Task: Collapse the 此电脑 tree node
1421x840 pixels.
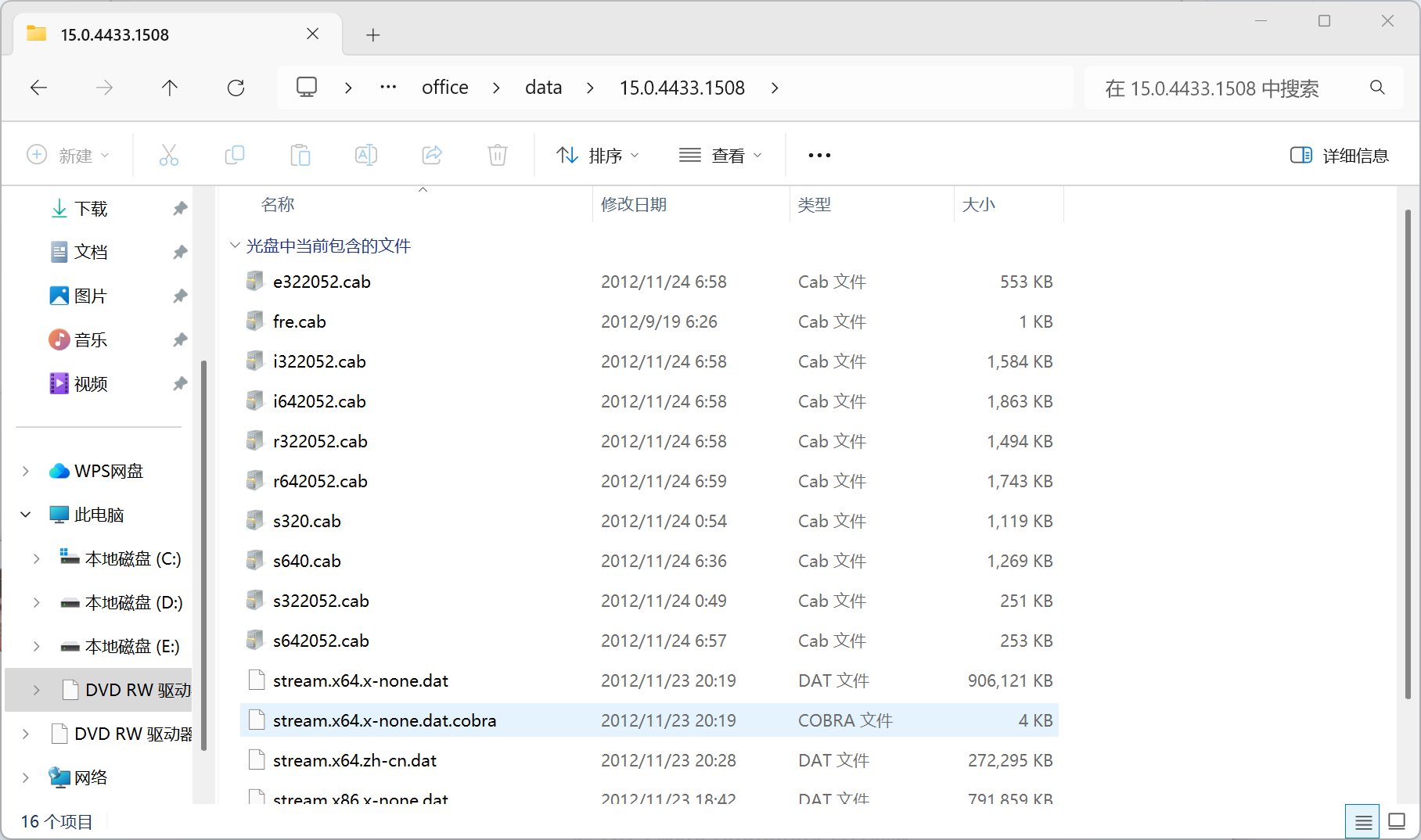Action: click(x=26, y=515)
